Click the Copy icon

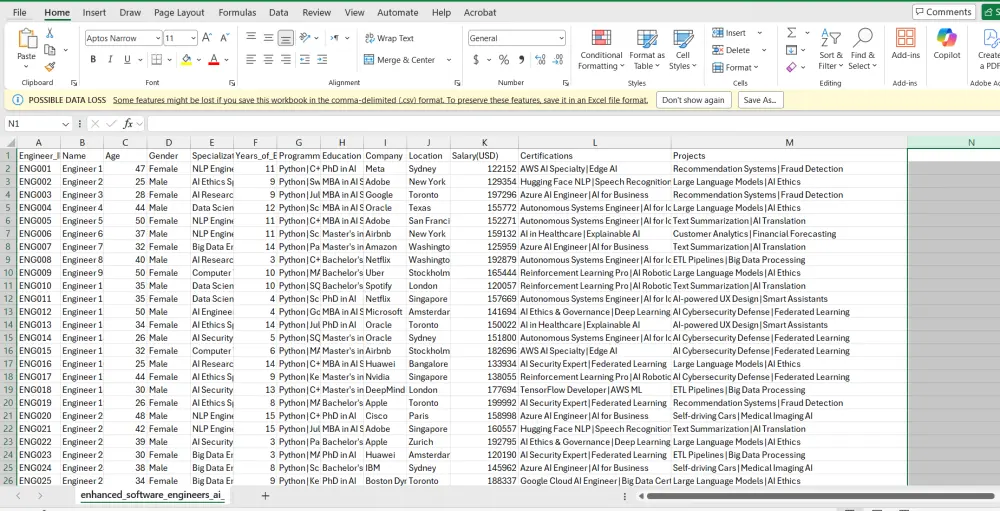tap(48, 50)
